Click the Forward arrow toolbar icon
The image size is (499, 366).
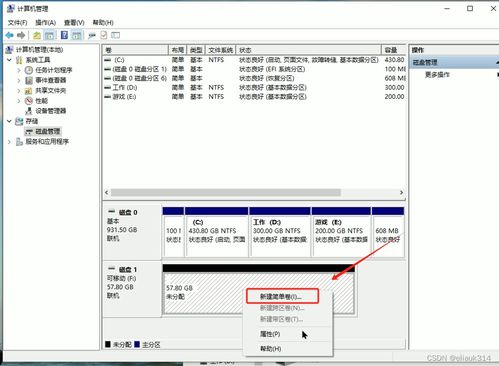pyautogui.click(x=21, y=35)
